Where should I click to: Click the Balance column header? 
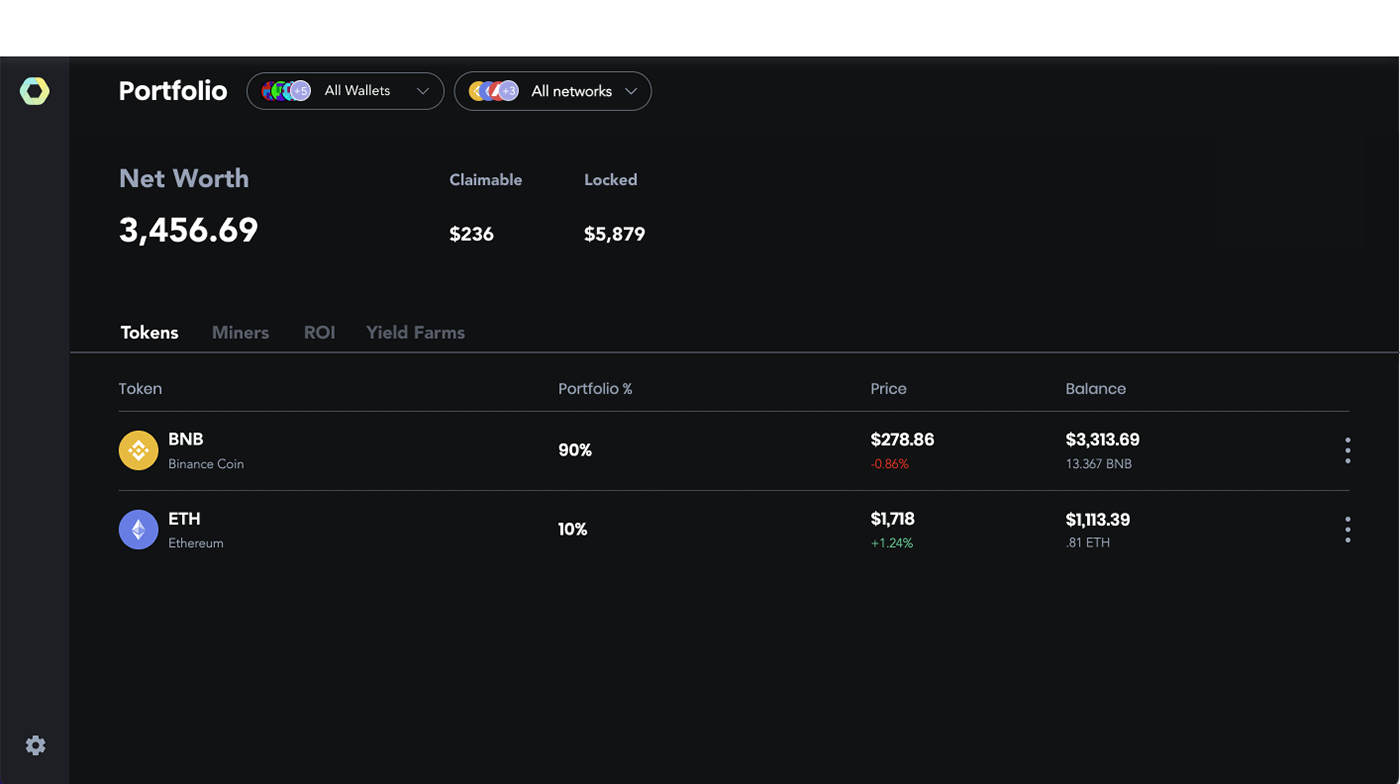1095,389
